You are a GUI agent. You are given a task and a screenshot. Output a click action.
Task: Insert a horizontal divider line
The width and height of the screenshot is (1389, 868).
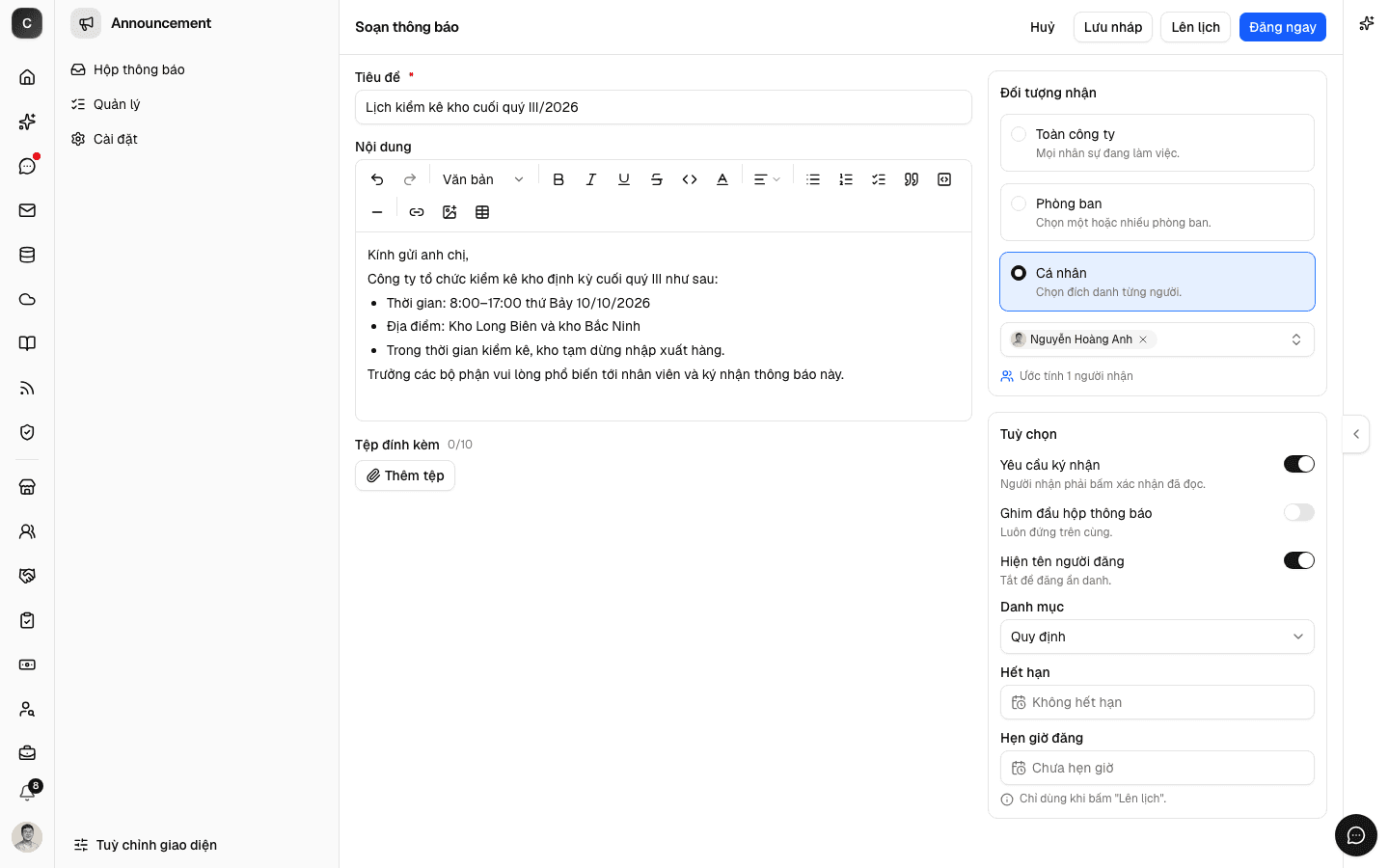377,212
